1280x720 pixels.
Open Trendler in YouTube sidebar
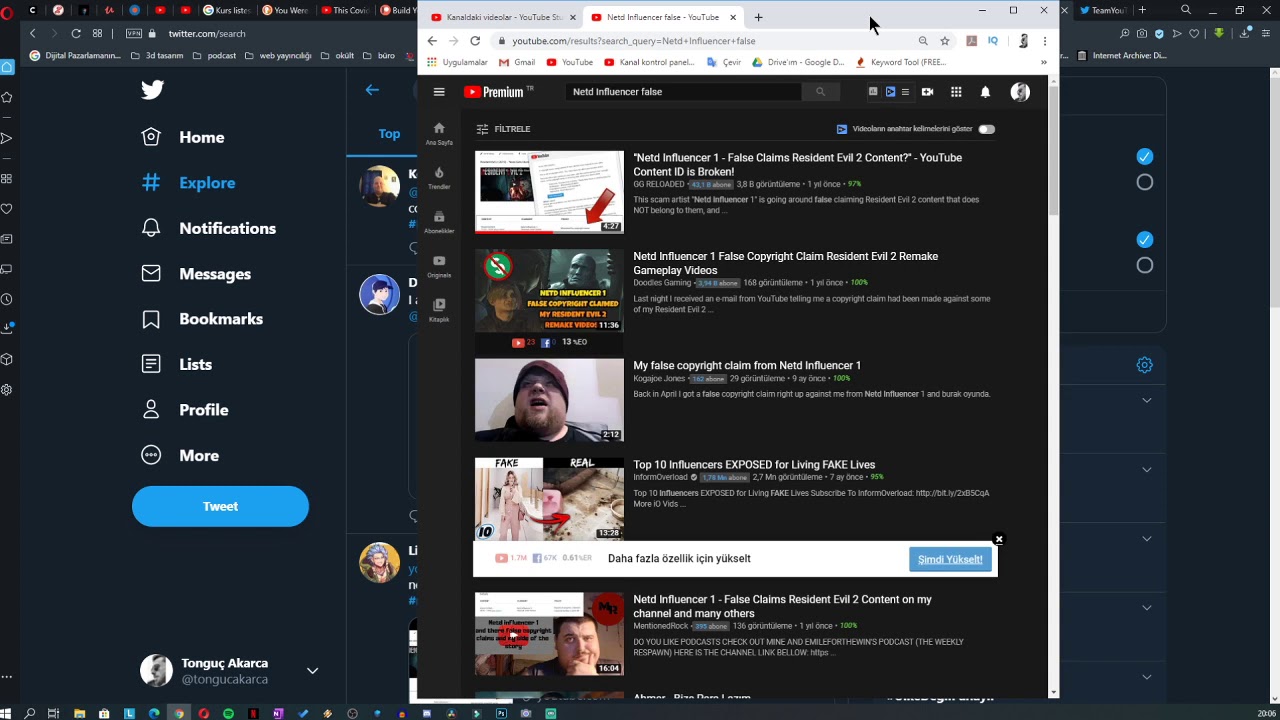coord(439,178)
